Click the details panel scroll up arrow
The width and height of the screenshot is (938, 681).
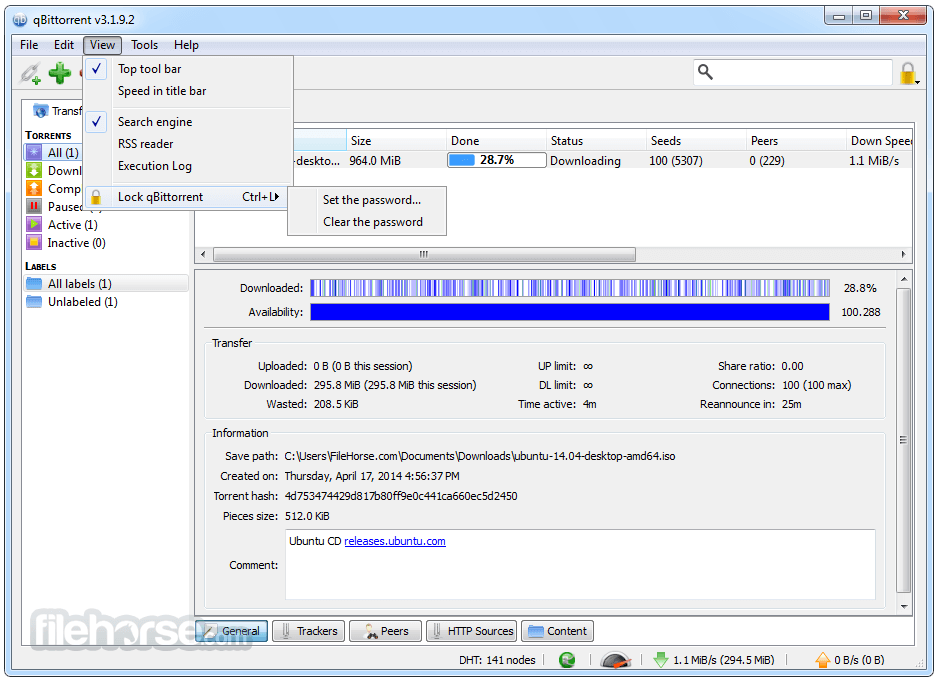click(904, 279)
